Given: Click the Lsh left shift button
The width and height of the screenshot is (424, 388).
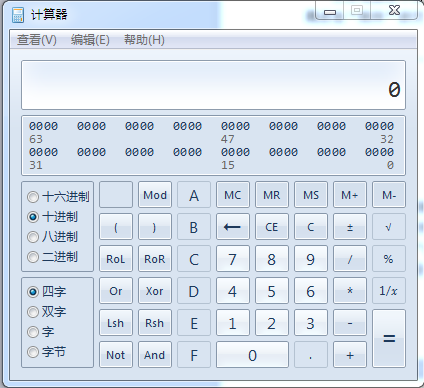Looking at the screenshot, I should tap(116, 323).
